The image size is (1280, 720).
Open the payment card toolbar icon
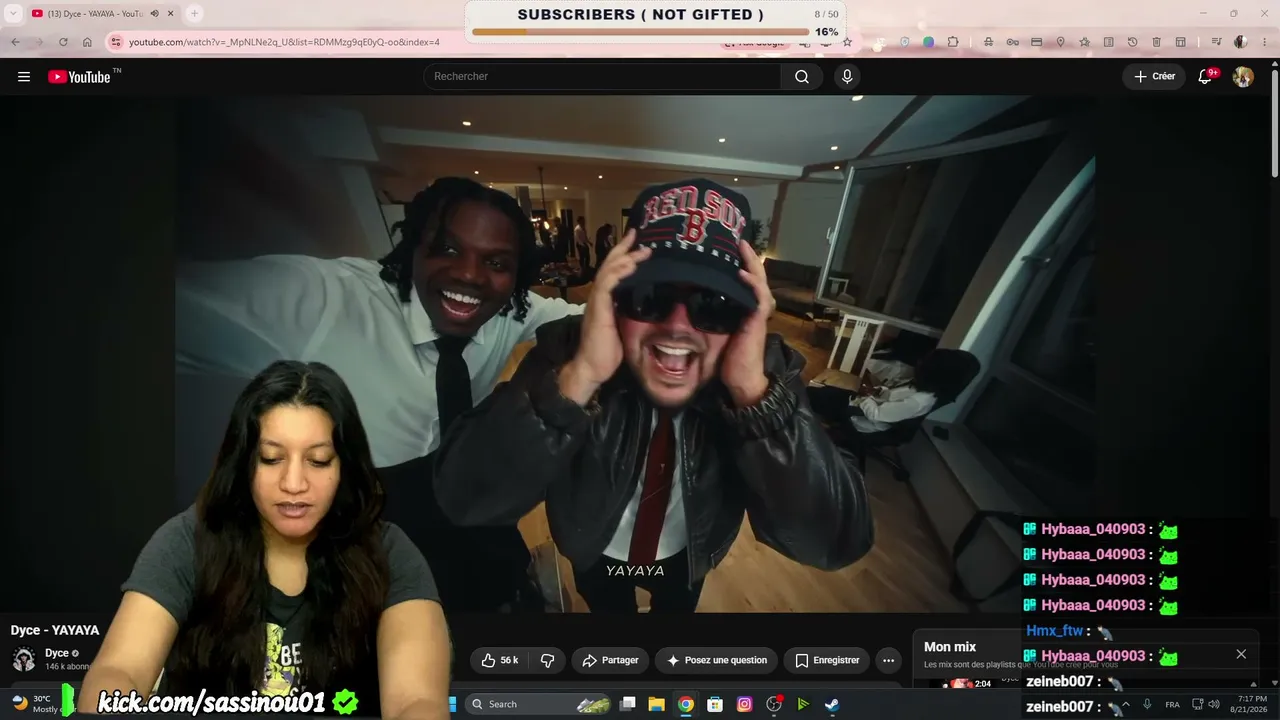[1036, 42]
